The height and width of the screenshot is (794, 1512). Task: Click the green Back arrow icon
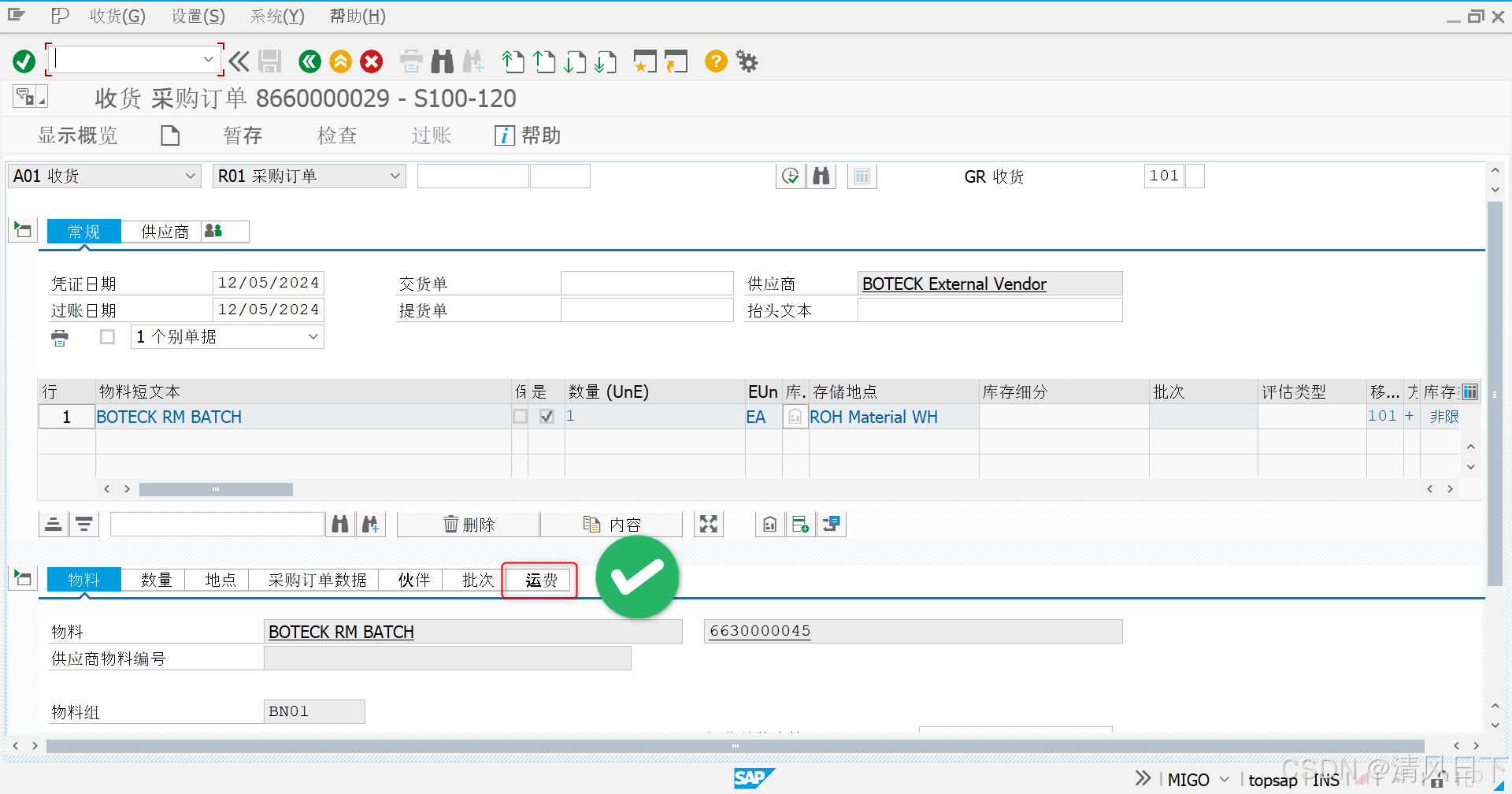tap(309, 61)
